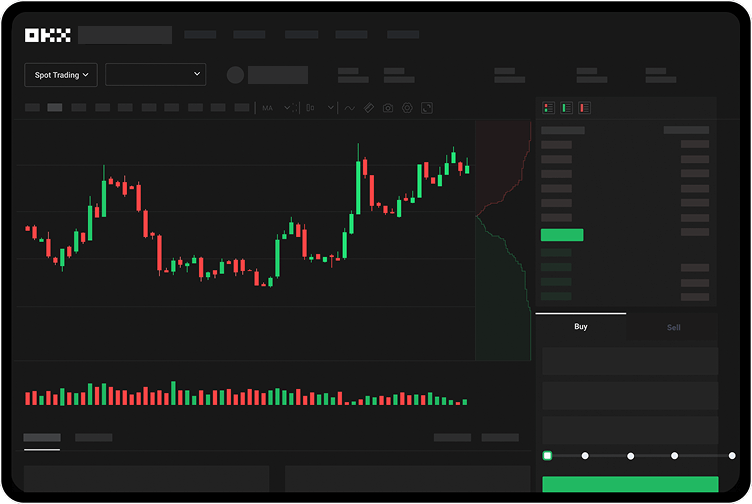Screen dimensions: 752x504
Task: Open the line chart indicators icon
Action: click(350, 108)
